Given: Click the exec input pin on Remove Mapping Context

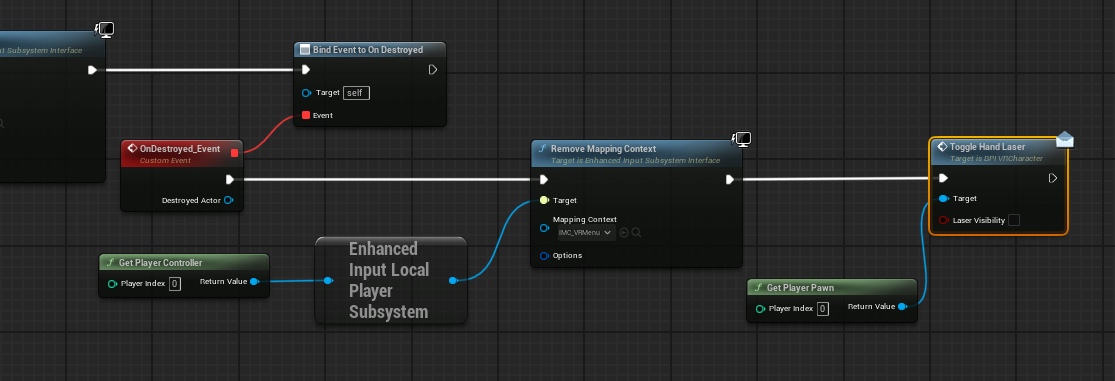Looking at the screenshot, I should click(x=544, y=179).
